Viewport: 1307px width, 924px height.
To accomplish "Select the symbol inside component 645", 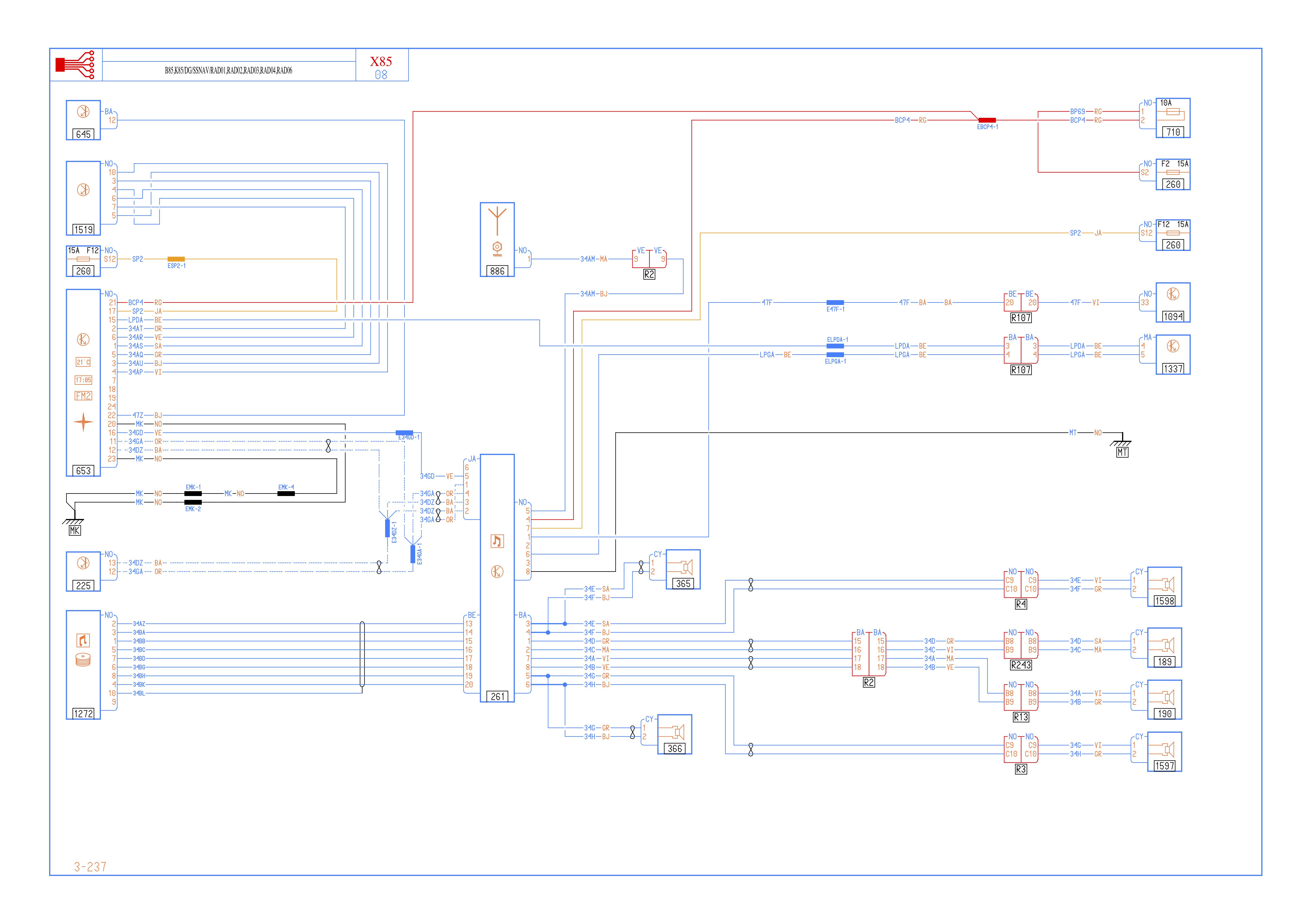I will point(83,112).
